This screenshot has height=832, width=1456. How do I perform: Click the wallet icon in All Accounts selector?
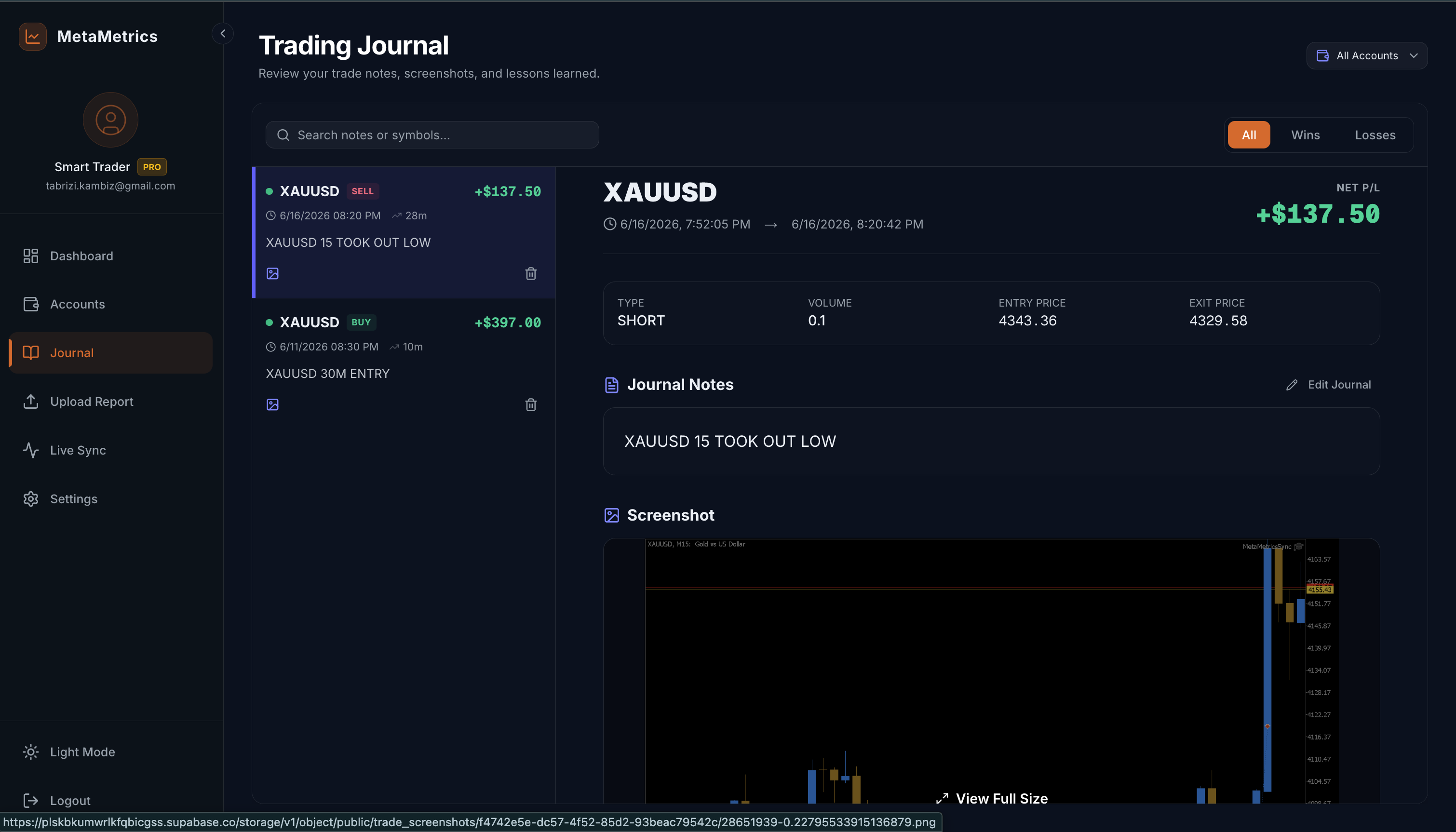coord(1322,56)
